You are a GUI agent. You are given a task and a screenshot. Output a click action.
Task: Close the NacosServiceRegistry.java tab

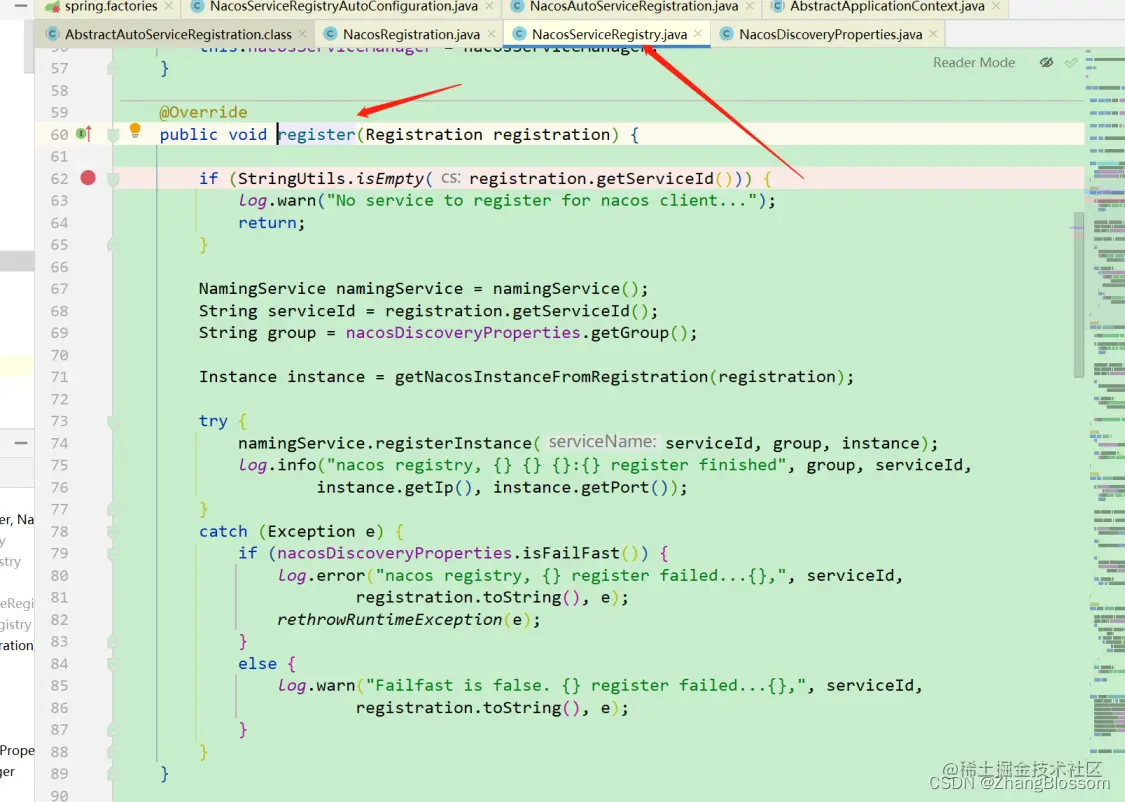coord(697,34)
